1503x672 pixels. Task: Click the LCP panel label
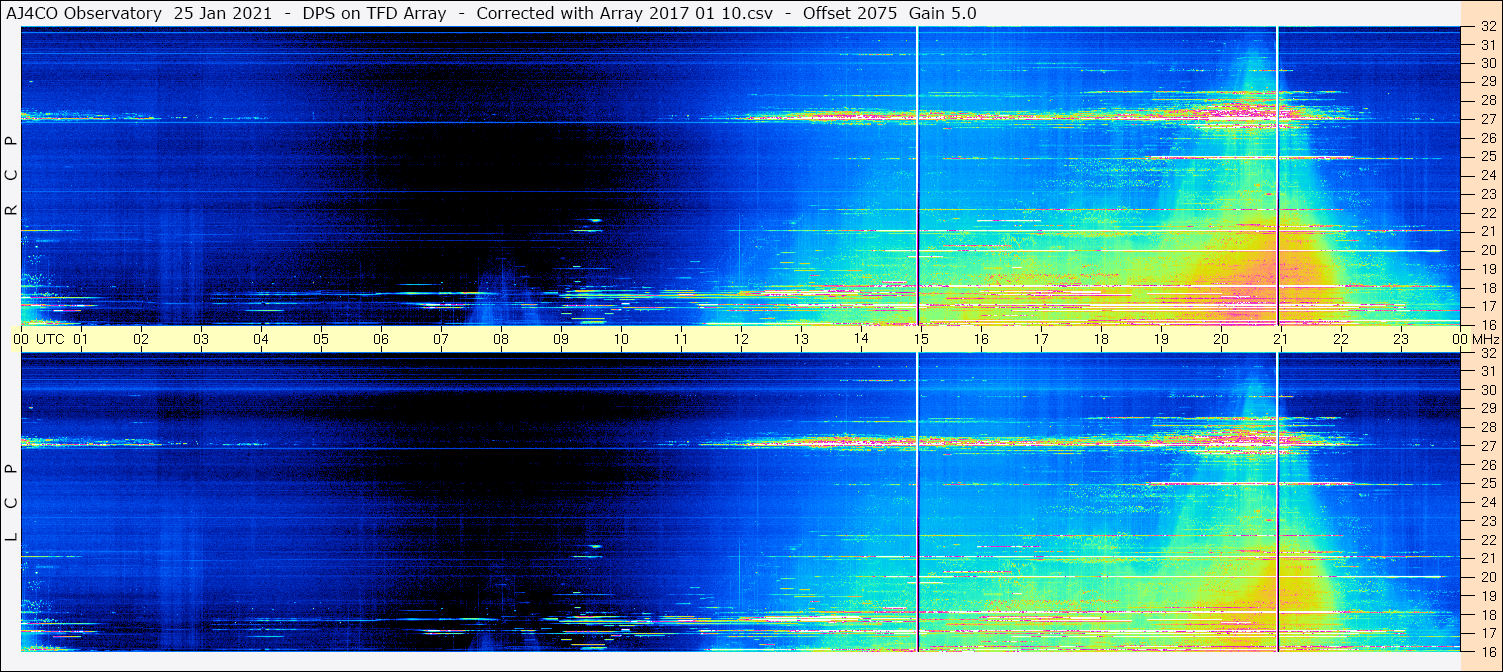click(x=11, y=502)
